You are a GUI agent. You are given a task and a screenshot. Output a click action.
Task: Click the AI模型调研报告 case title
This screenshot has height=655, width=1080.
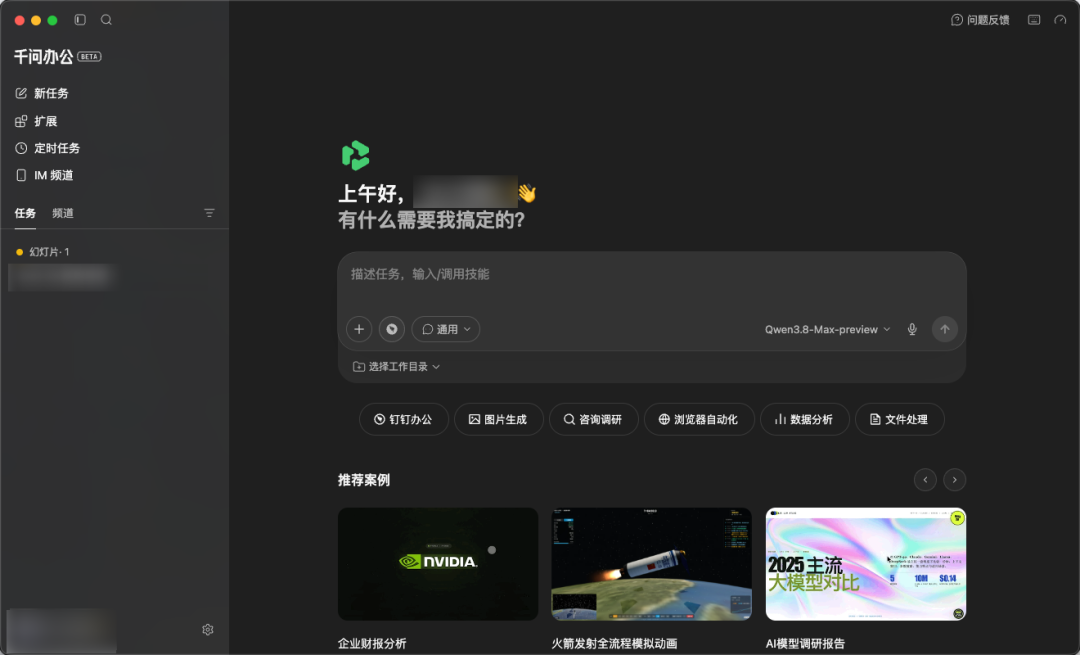[805, 643]
